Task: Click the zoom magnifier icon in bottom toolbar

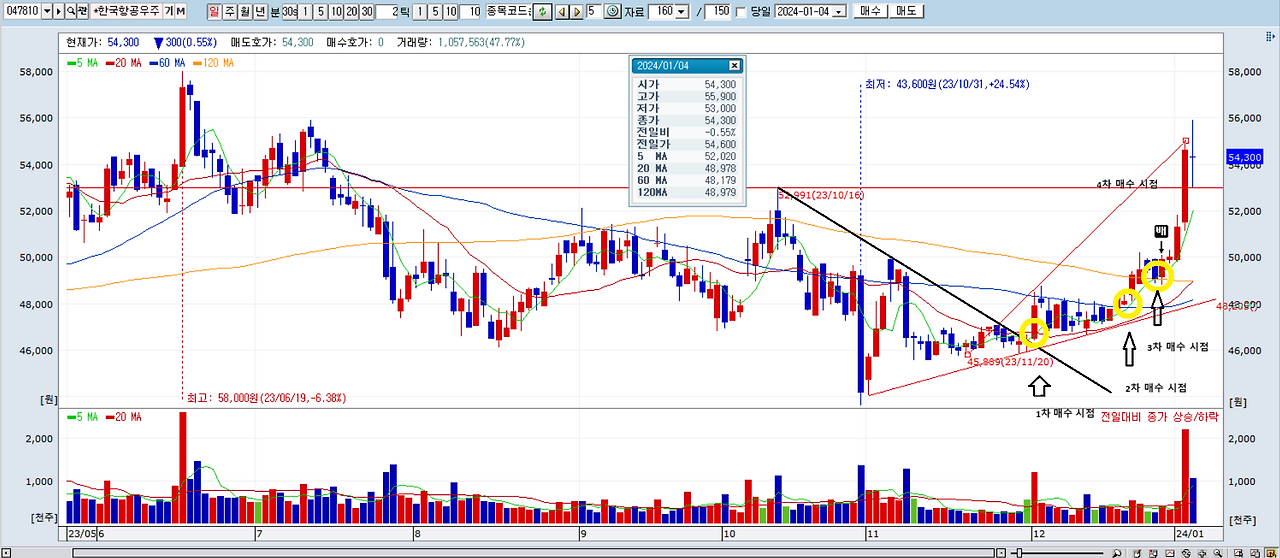Action: (x=1218, y=553)
